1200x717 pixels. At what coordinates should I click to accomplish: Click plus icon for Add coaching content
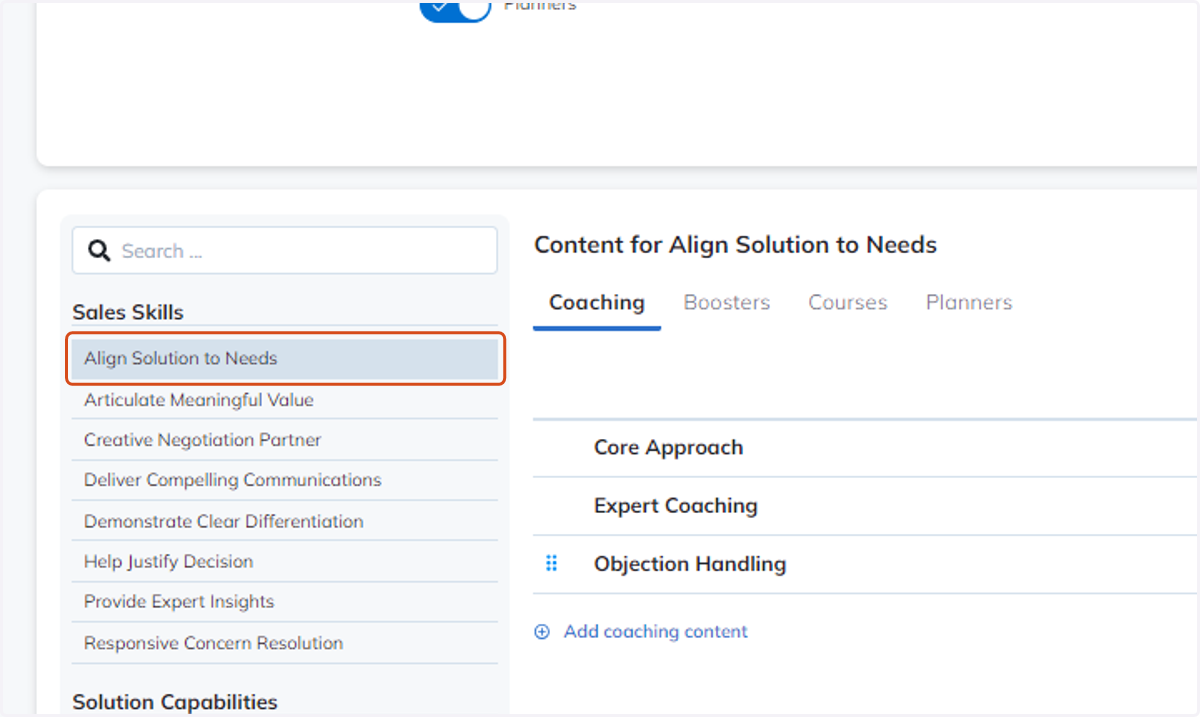(542, 632)
